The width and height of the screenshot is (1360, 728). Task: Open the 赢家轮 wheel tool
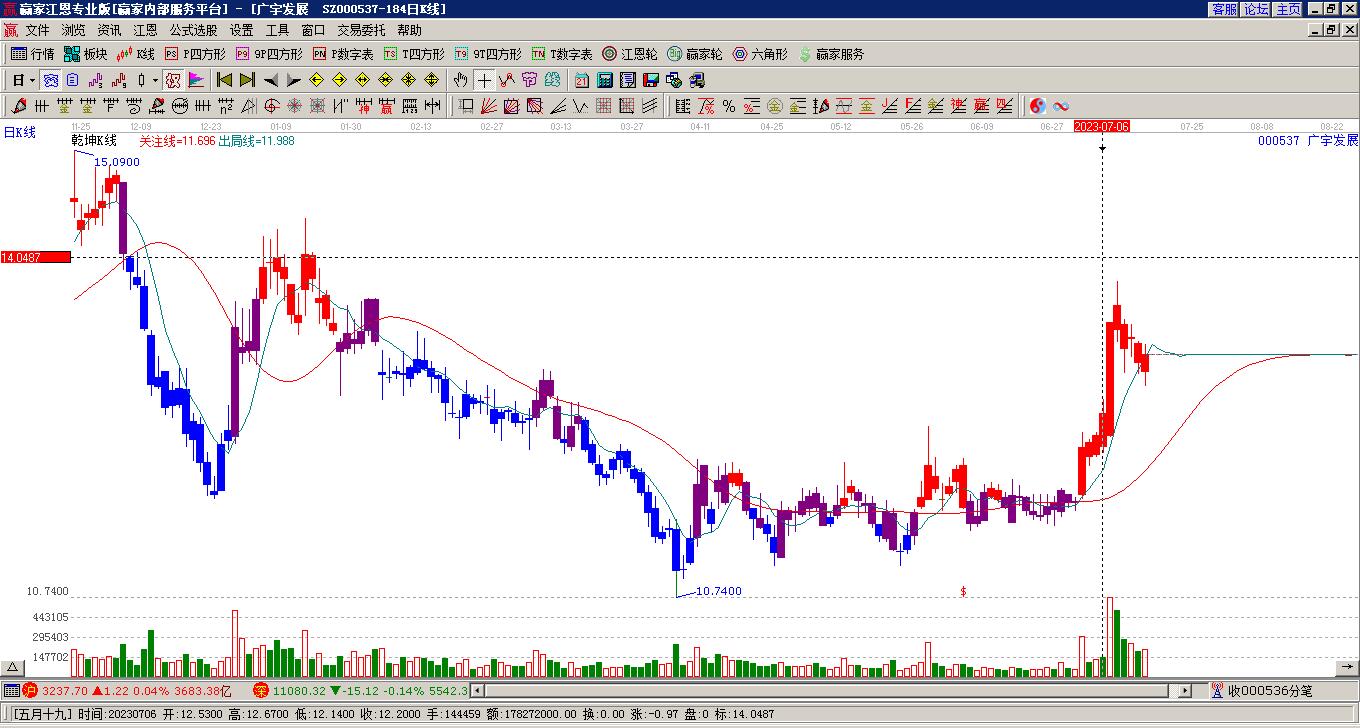point(694,54)
